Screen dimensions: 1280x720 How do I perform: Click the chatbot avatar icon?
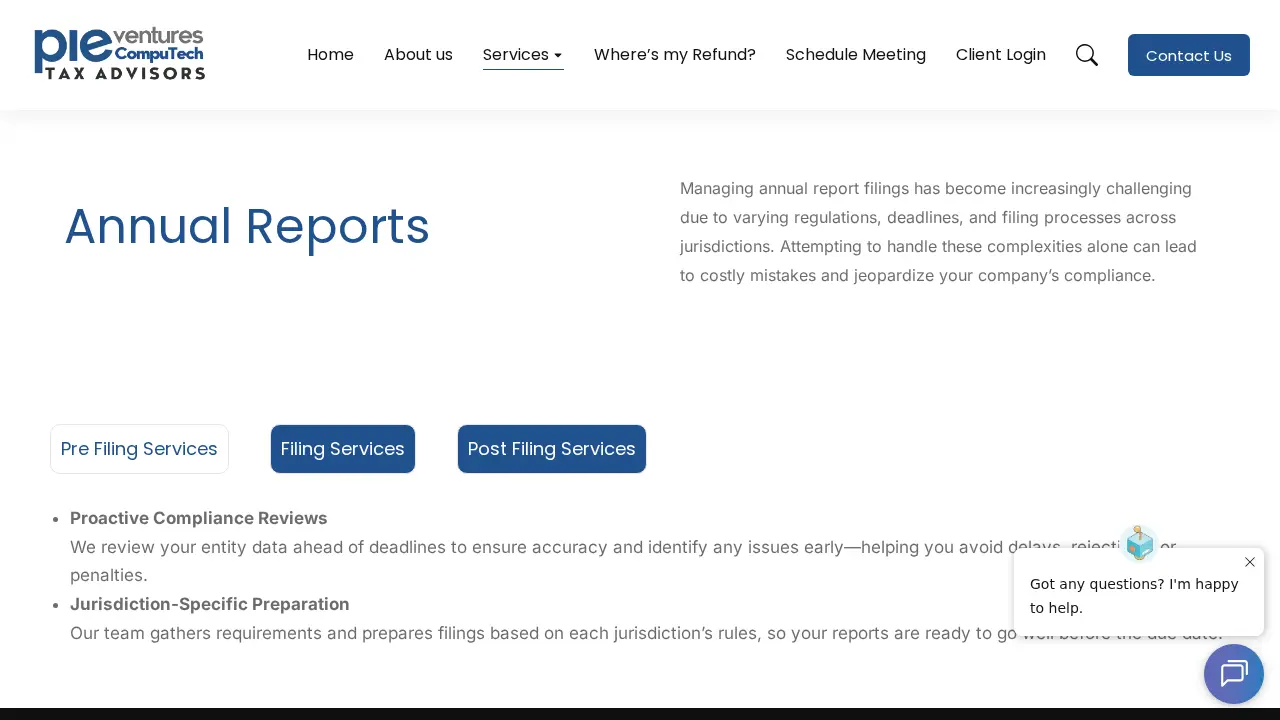tap(1139, 543)
